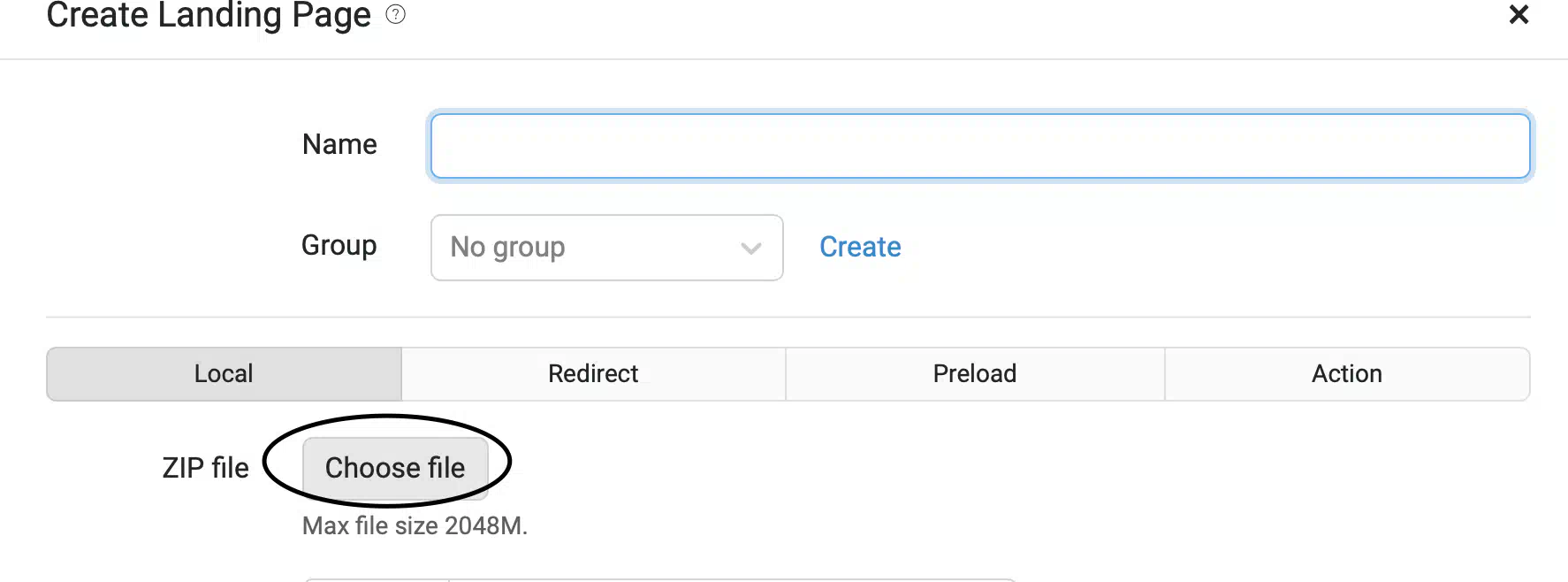1568x582 pixels.
Task: Expand the No group dropdown
Action: click(x=607, y=248)
